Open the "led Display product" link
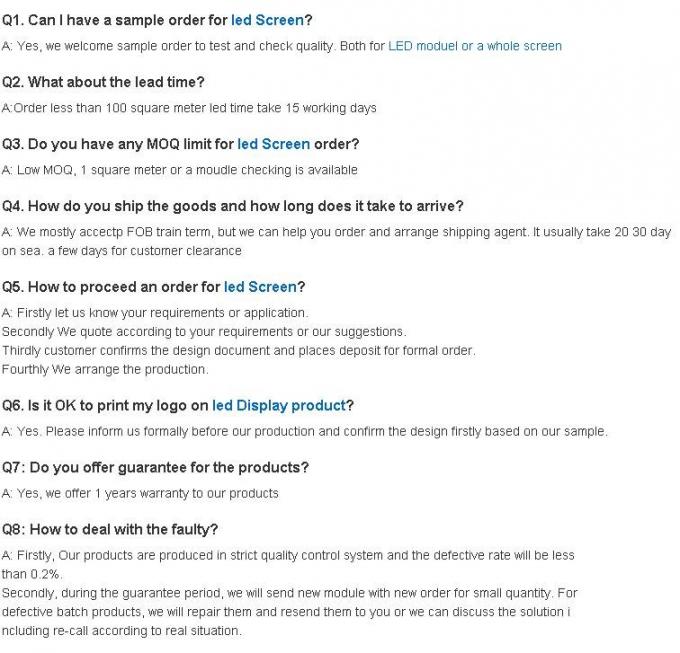680x653 pixels. [278, 405]
